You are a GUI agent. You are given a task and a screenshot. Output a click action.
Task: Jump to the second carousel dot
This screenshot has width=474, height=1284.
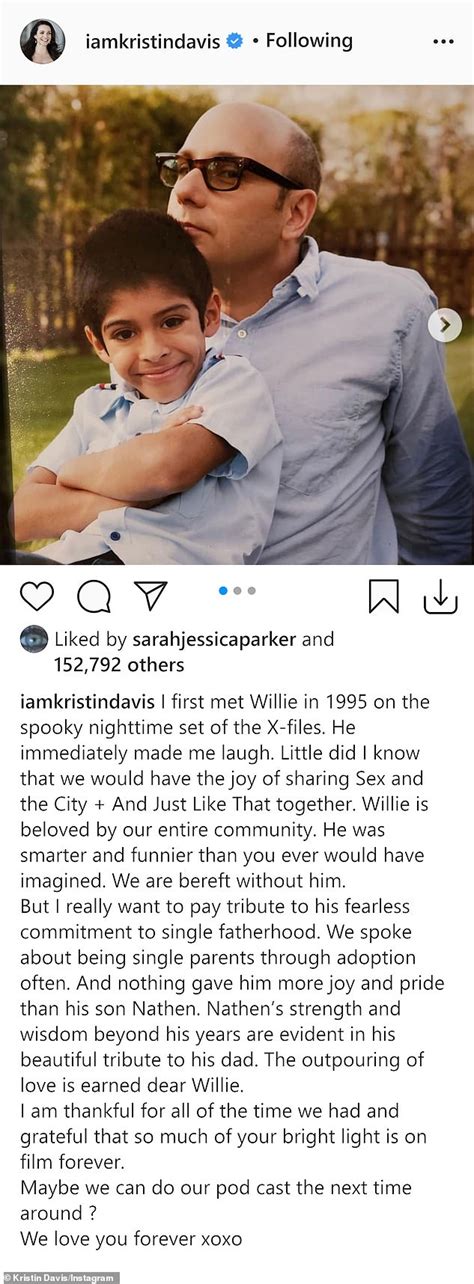[237, 590]
